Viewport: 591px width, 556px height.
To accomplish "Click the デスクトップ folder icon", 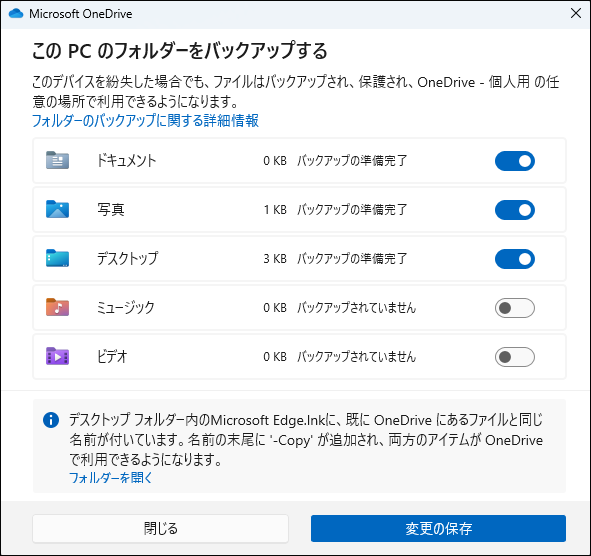I will [x=57, y=258].
